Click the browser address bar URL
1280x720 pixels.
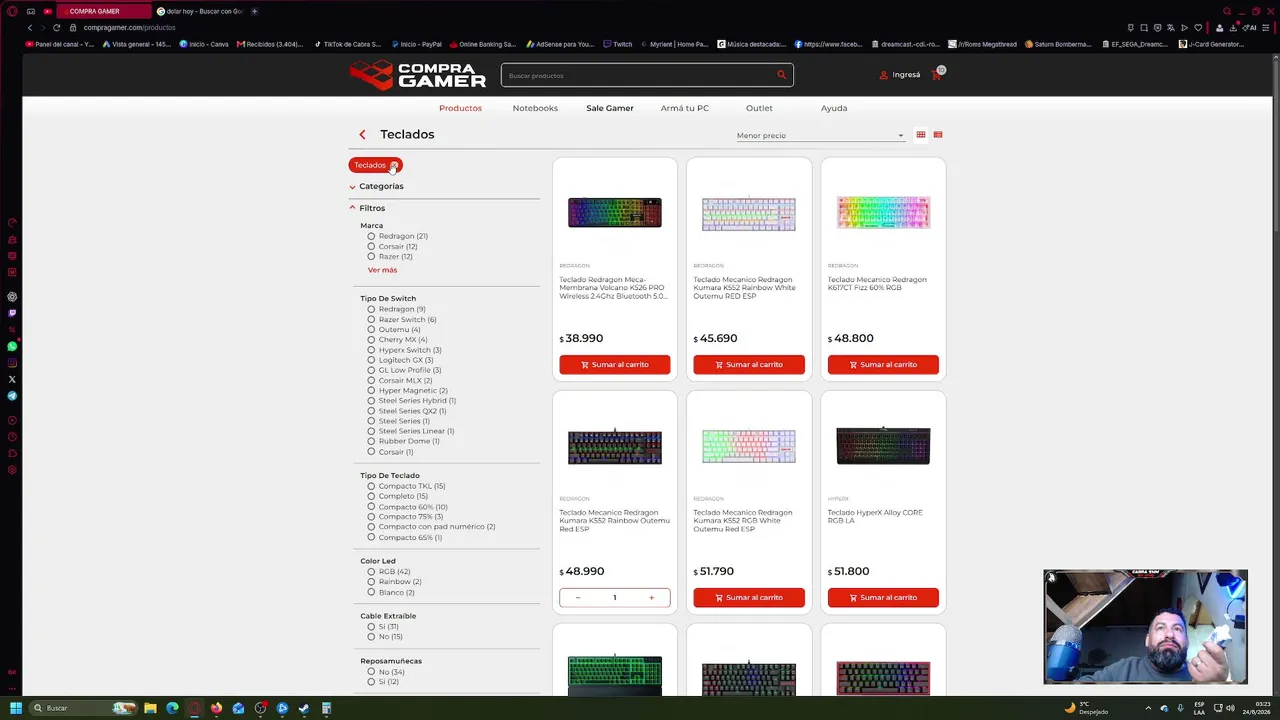point(130,27)
